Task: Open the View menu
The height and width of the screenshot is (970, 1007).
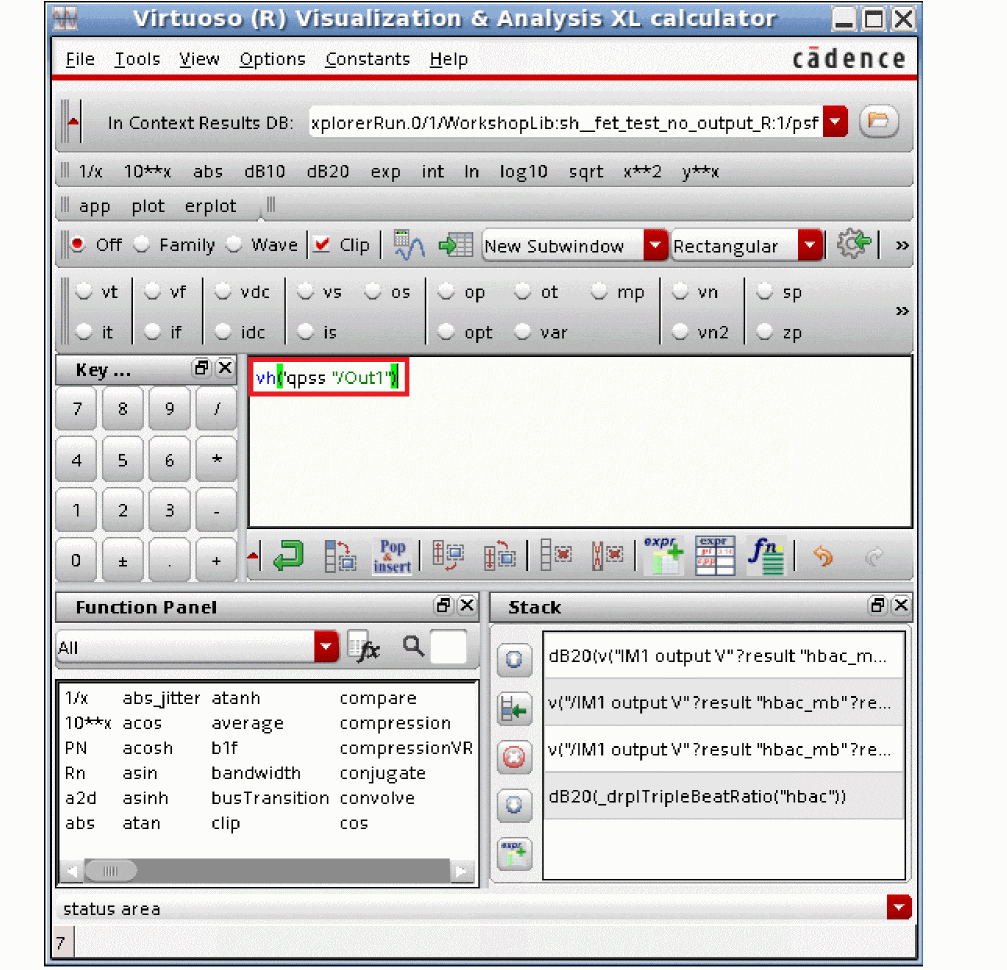Action: [199, 59]
